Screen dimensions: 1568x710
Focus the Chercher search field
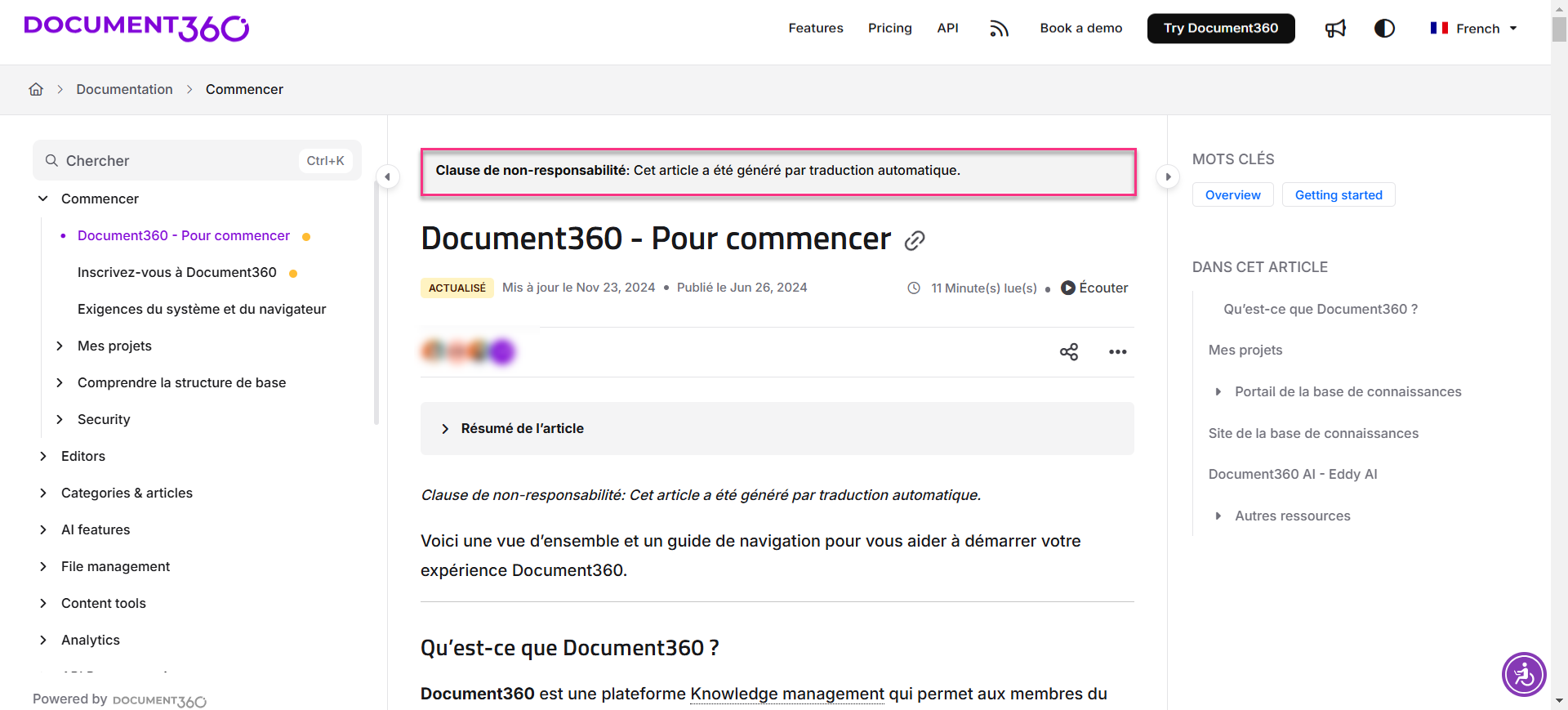tap(197, 160)
